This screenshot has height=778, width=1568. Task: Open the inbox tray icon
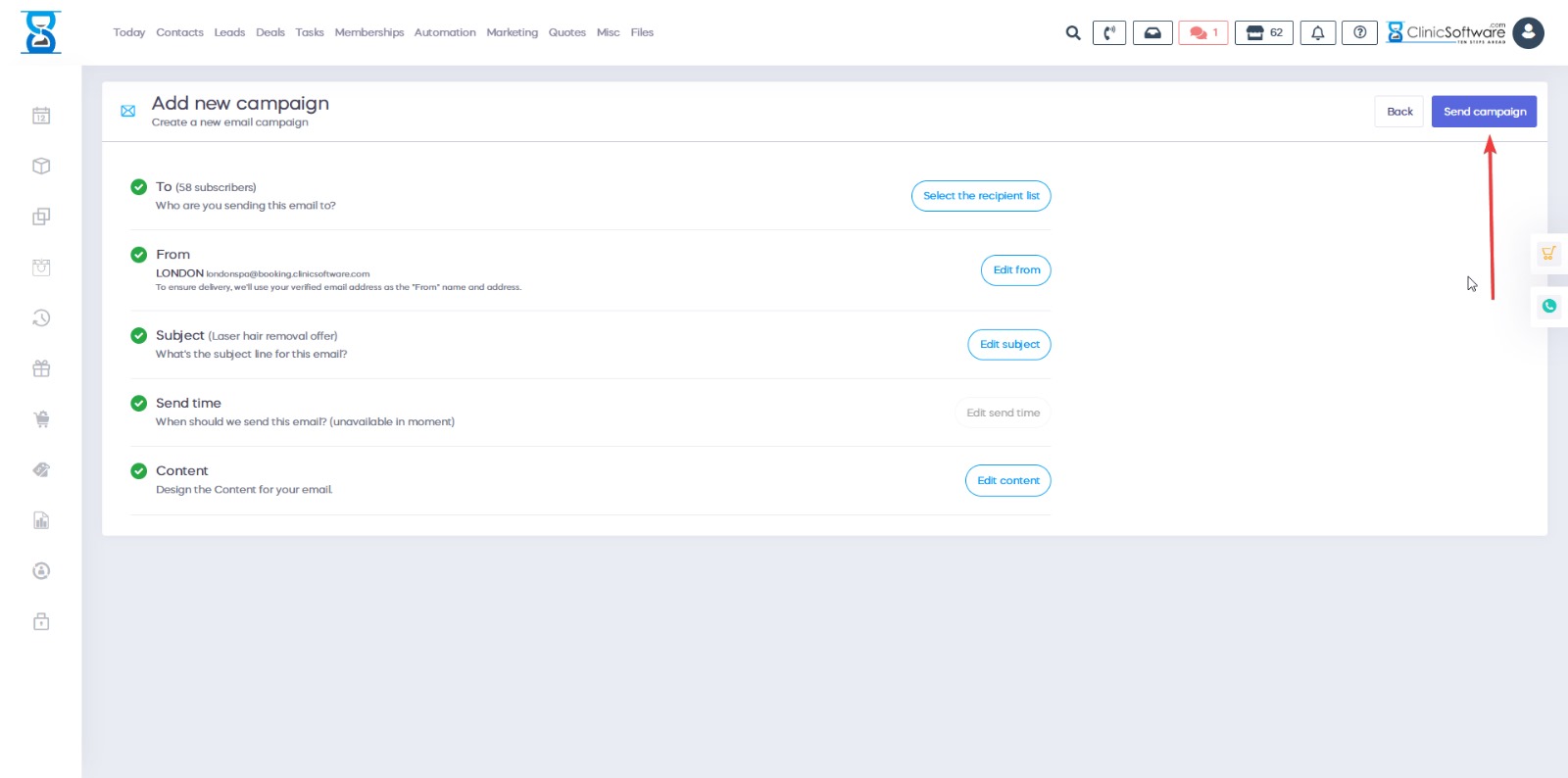[1152, 33]
